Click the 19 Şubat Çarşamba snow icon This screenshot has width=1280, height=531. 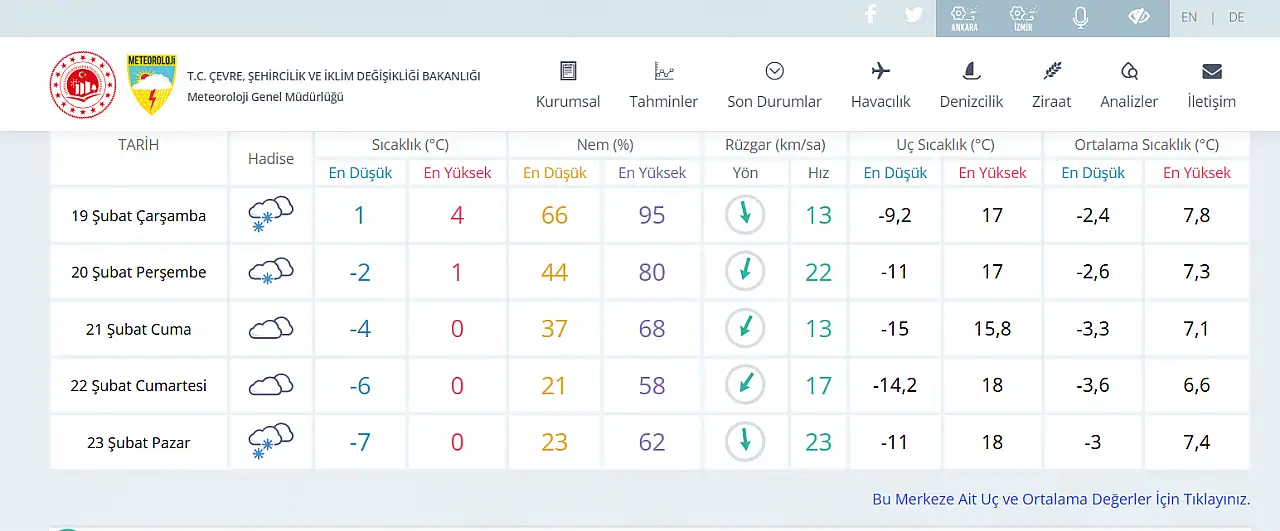click(271, 215)
